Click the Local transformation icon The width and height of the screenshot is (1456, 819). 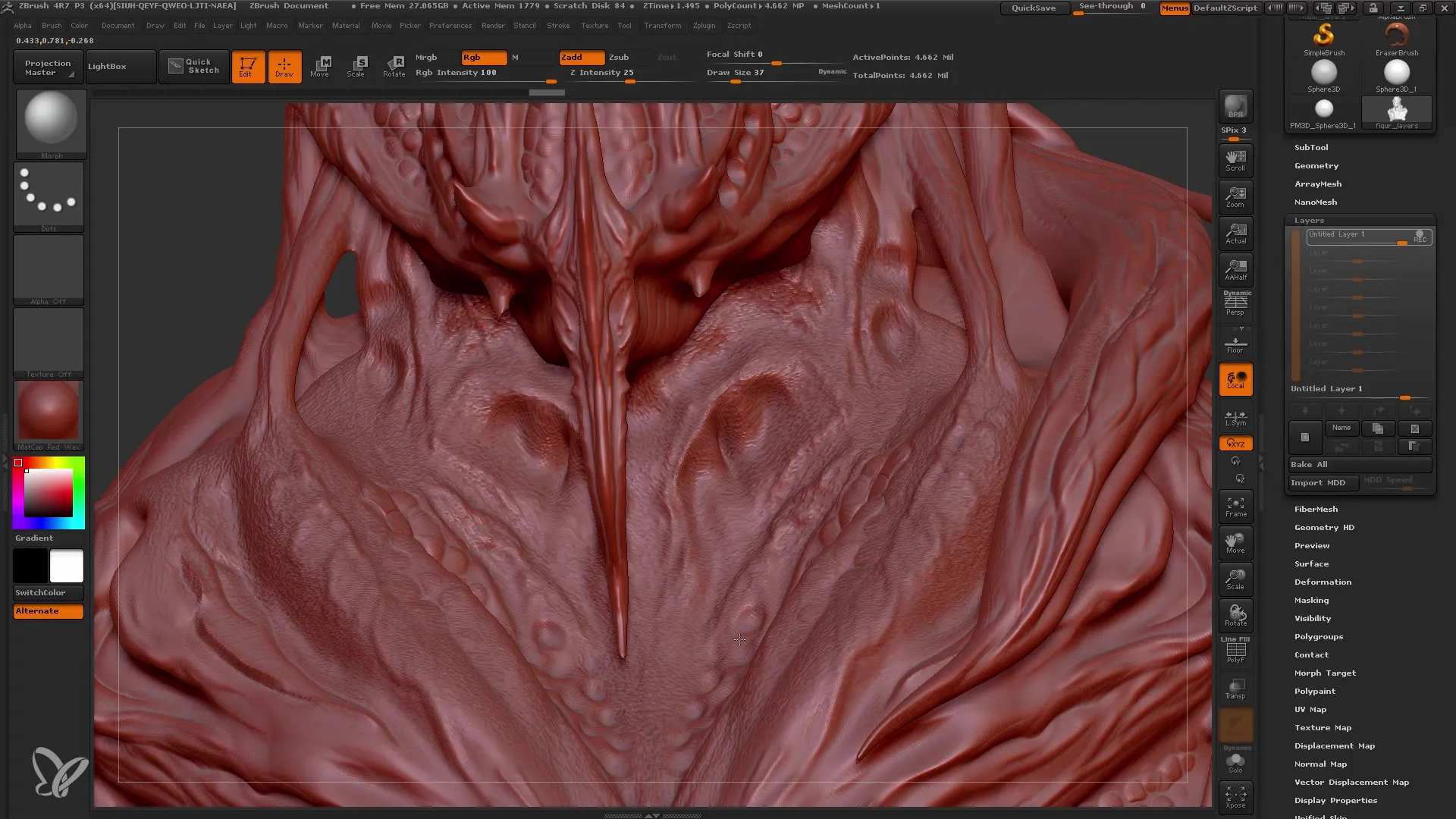coord(1235,381)
